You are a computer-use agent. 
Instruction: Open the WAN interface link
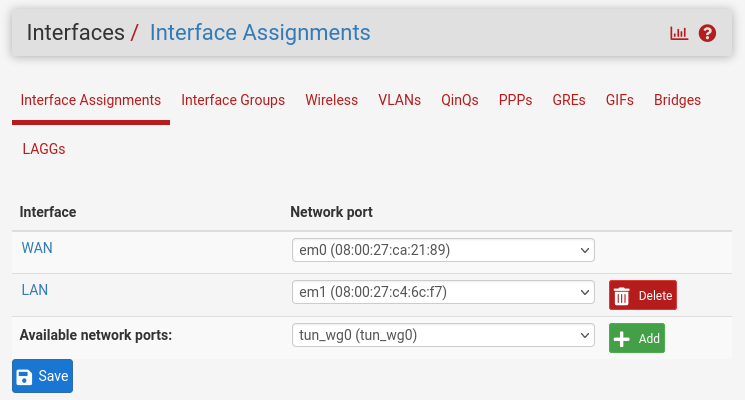(37, 248)
